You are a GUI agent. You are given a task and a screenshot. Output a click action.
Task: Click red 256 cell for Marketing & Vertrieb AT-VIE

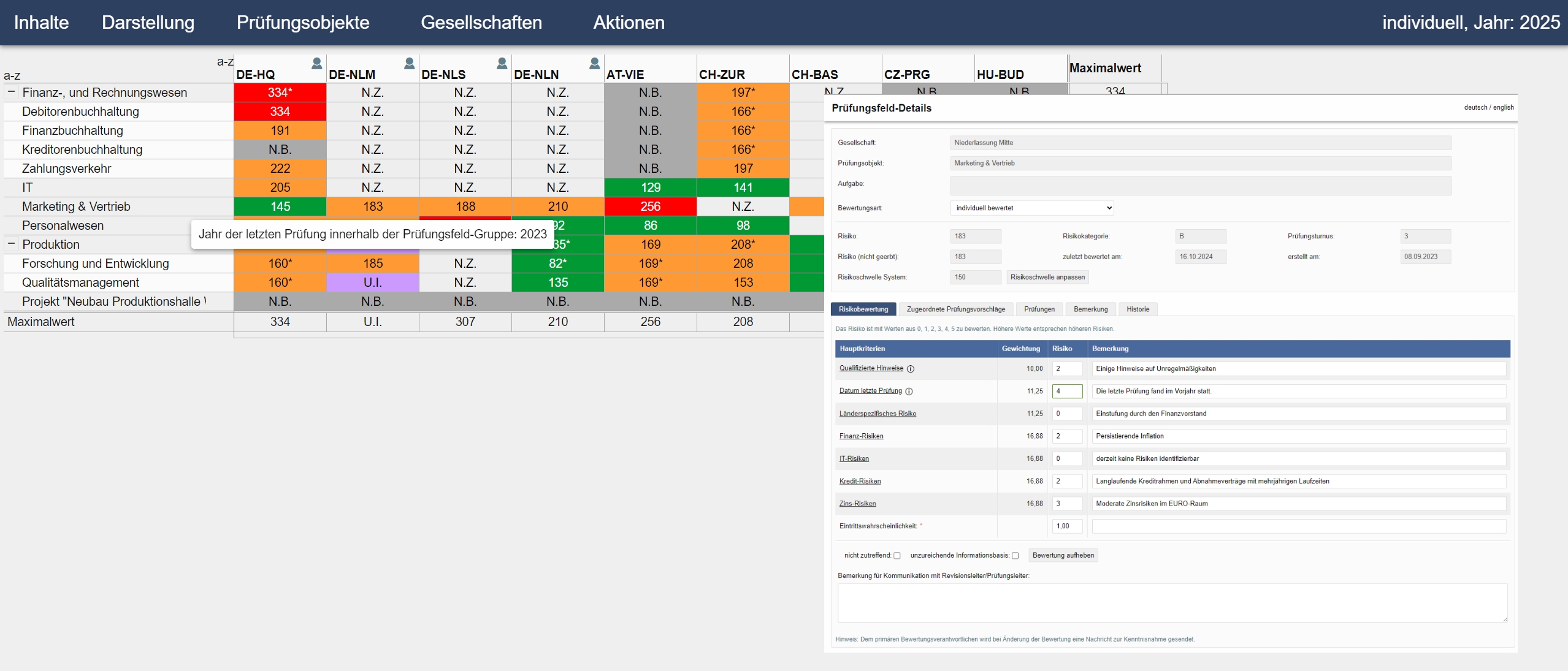(x=650, y=207)
